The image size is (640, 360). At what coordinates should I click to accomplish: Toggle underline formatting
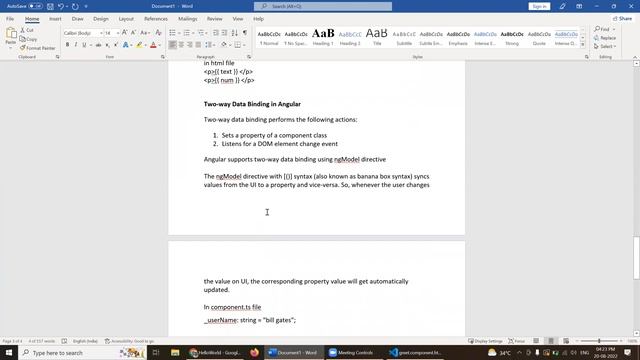(84, 45)
